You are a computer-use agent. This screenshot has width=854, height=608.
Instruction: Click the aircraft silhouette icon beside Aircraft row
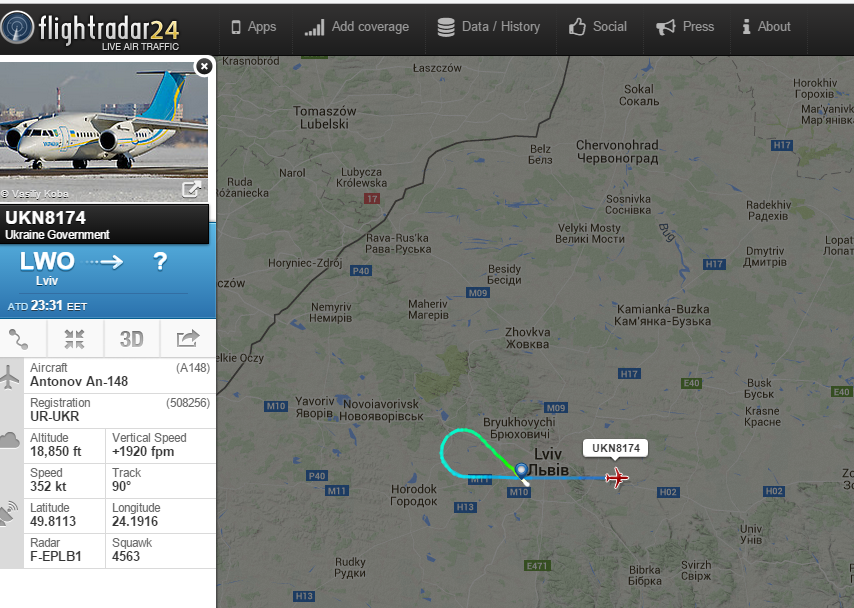tap(9, 376)
